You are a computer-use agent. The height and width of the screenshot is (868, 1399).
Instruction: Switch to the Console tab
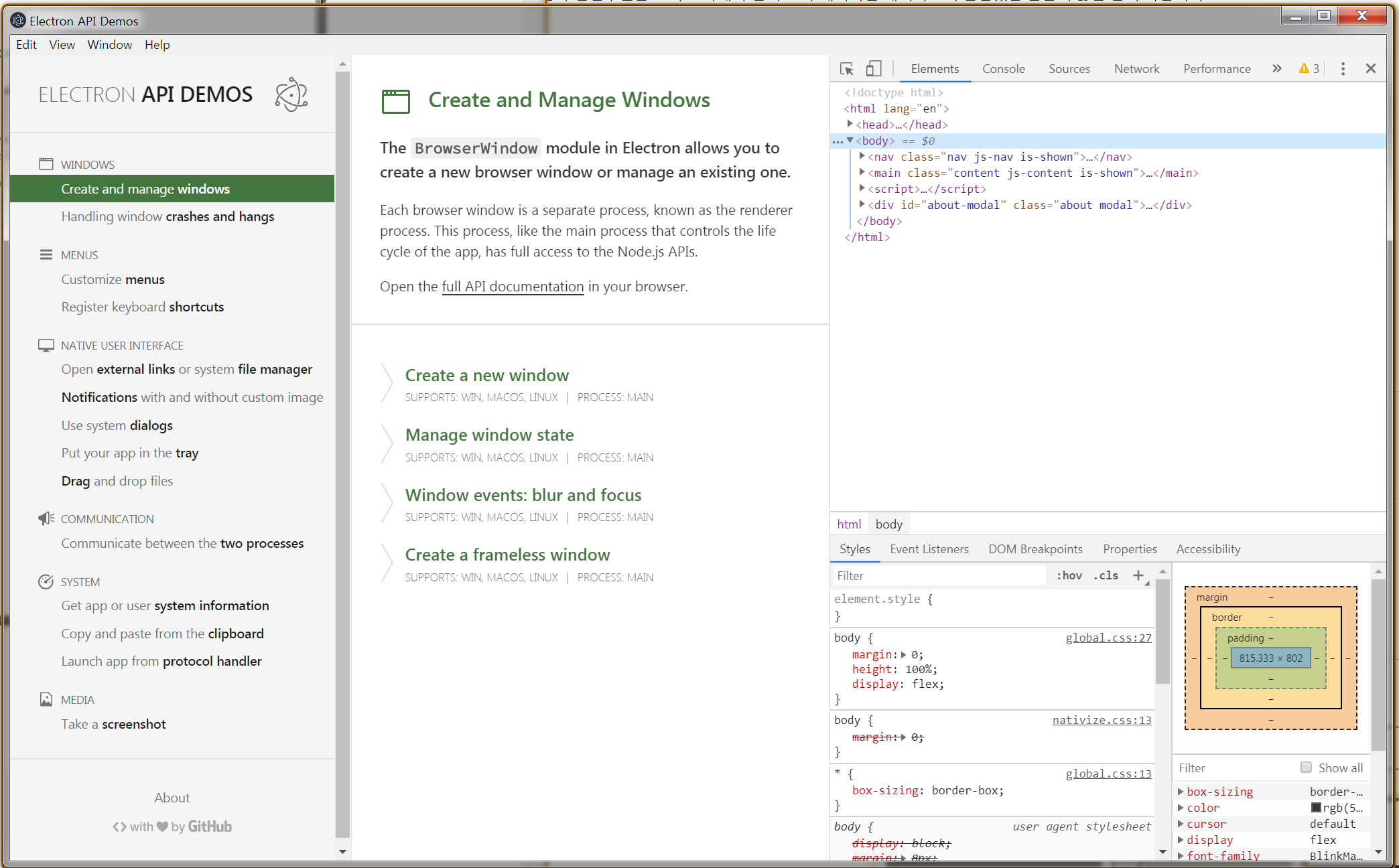tap(1003, 69)
